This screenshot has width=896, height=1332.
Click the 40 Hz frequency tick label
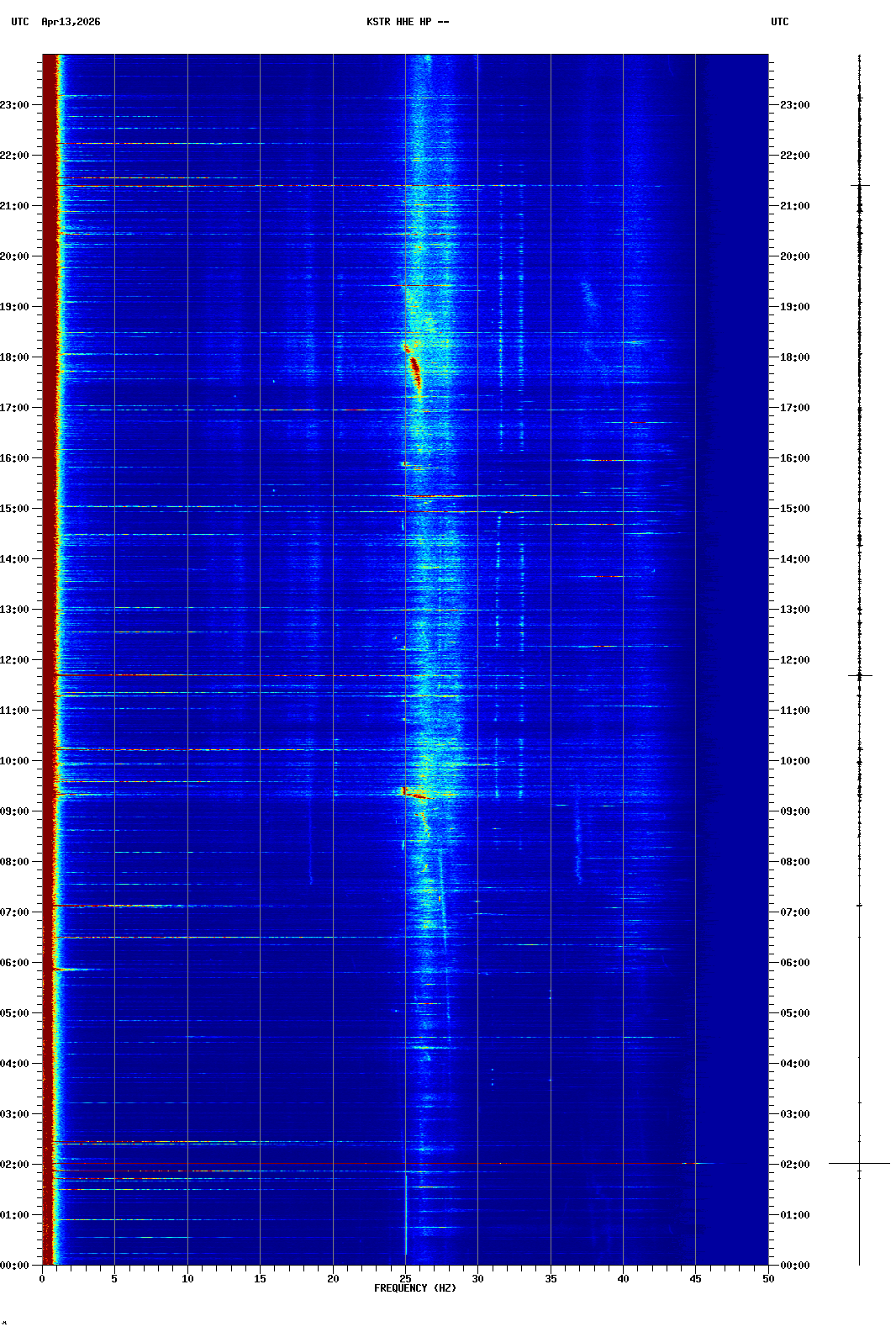click(x=623, y=1278)
